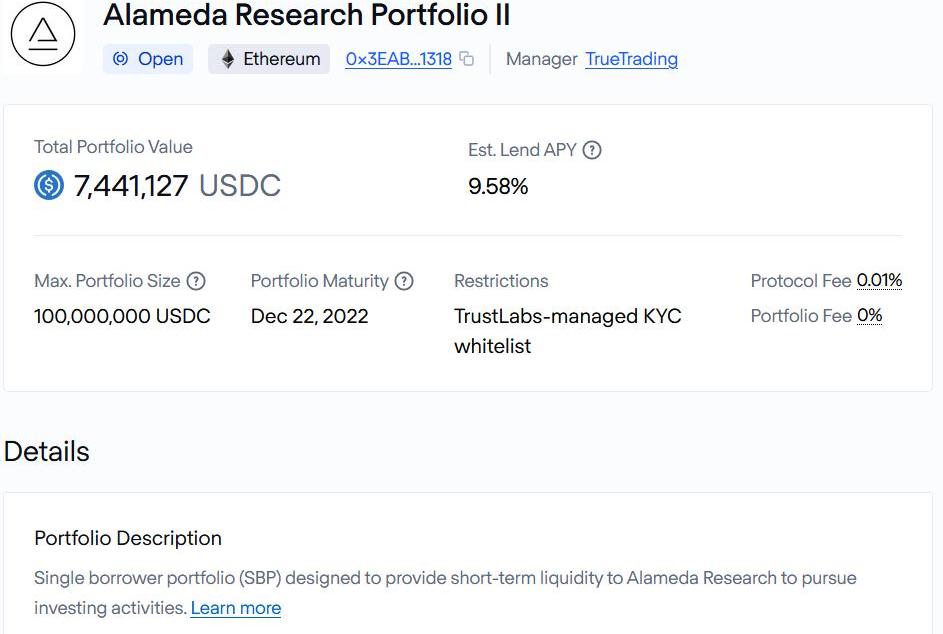Click the Open status circle icon
The image size is (943, 634).
tap(121, 59)
